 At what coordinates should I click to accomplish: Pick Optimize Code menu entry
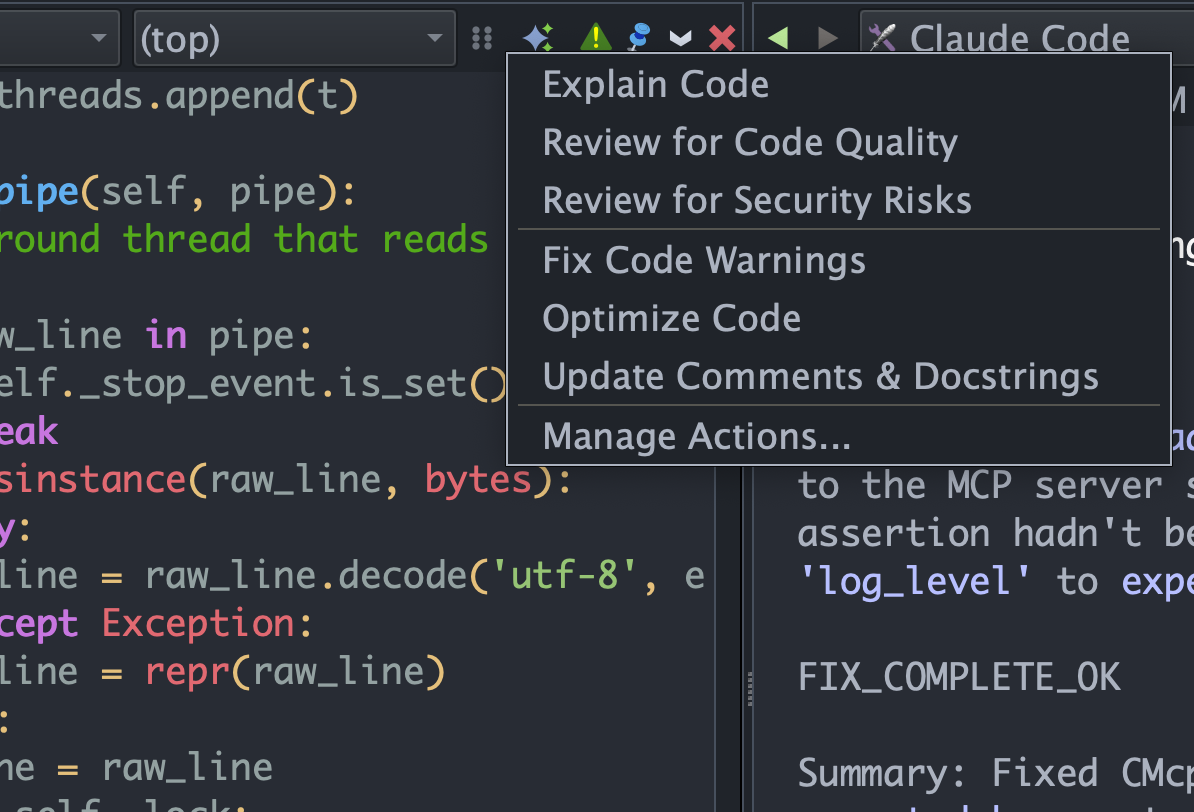(838, 318)
